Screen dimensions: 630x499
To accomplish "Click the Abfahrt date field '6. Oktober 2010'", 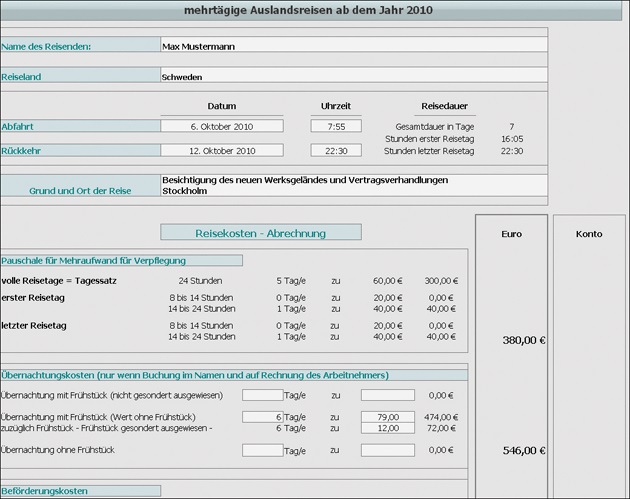I will [221, 127].
